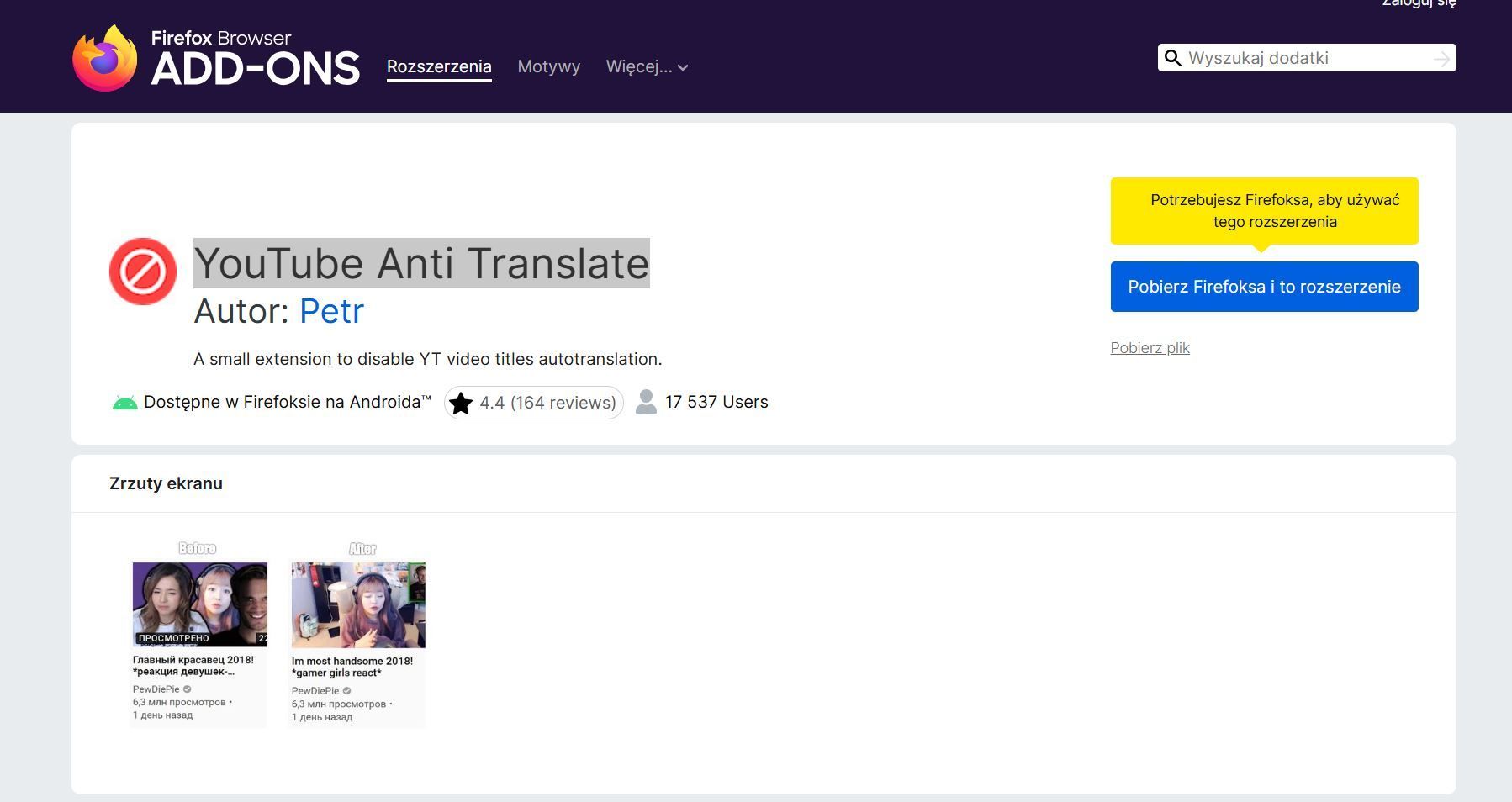The width and height of the screenshot is (1512, 802).
Task: Click the red YouTube Anti Translate icon
Action: [143, 271]
